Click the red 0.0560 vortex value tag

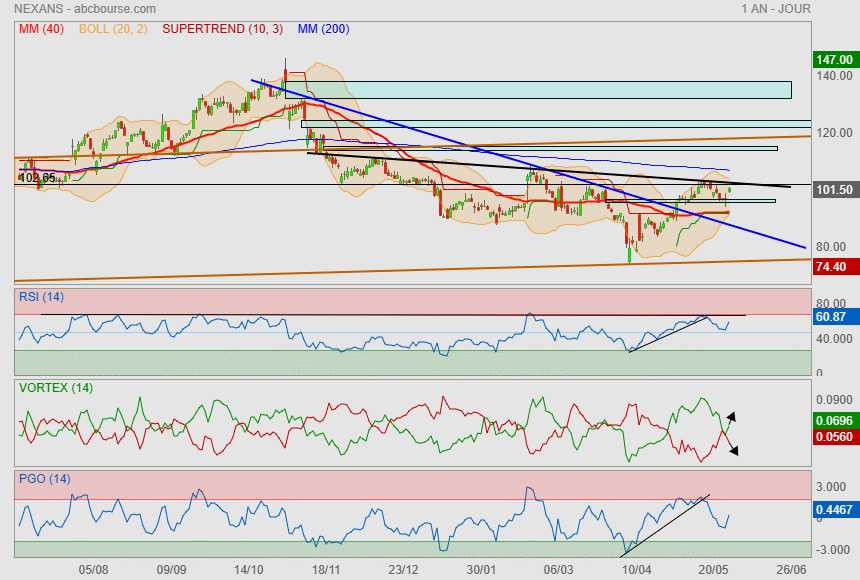[x=834, y=437]
